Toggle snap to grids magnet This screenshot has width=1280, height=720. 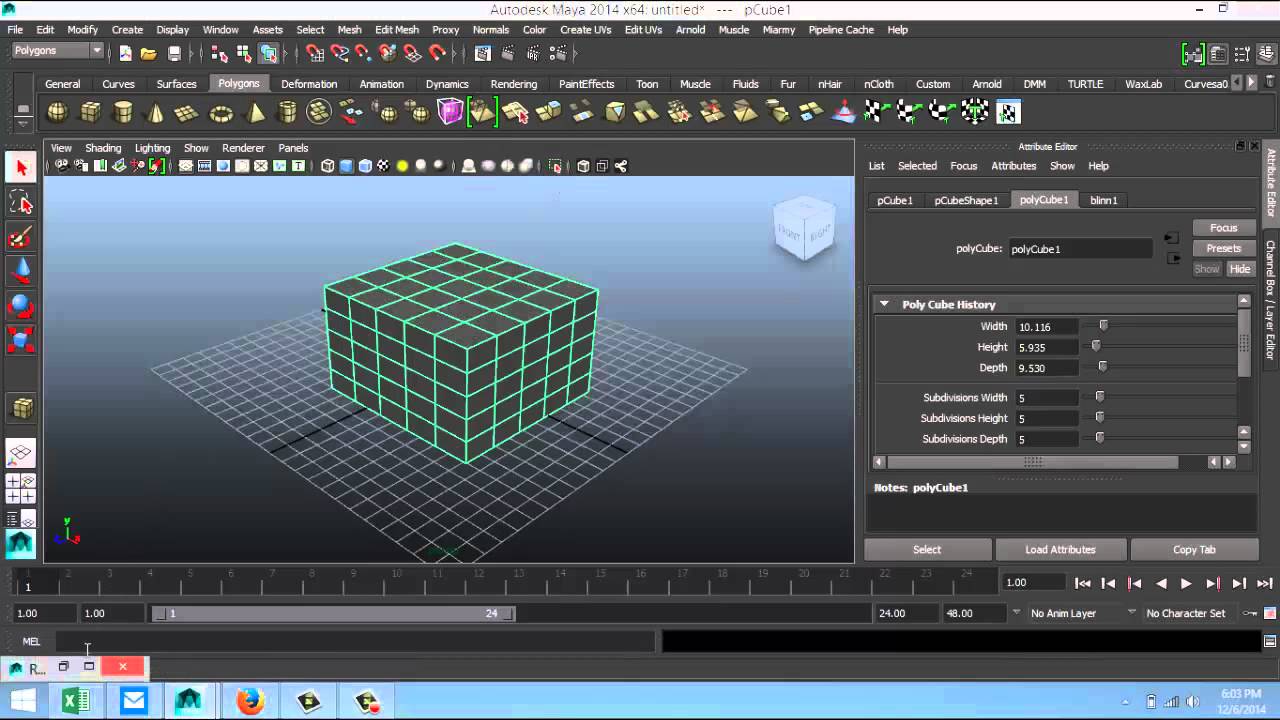point(315,53)
